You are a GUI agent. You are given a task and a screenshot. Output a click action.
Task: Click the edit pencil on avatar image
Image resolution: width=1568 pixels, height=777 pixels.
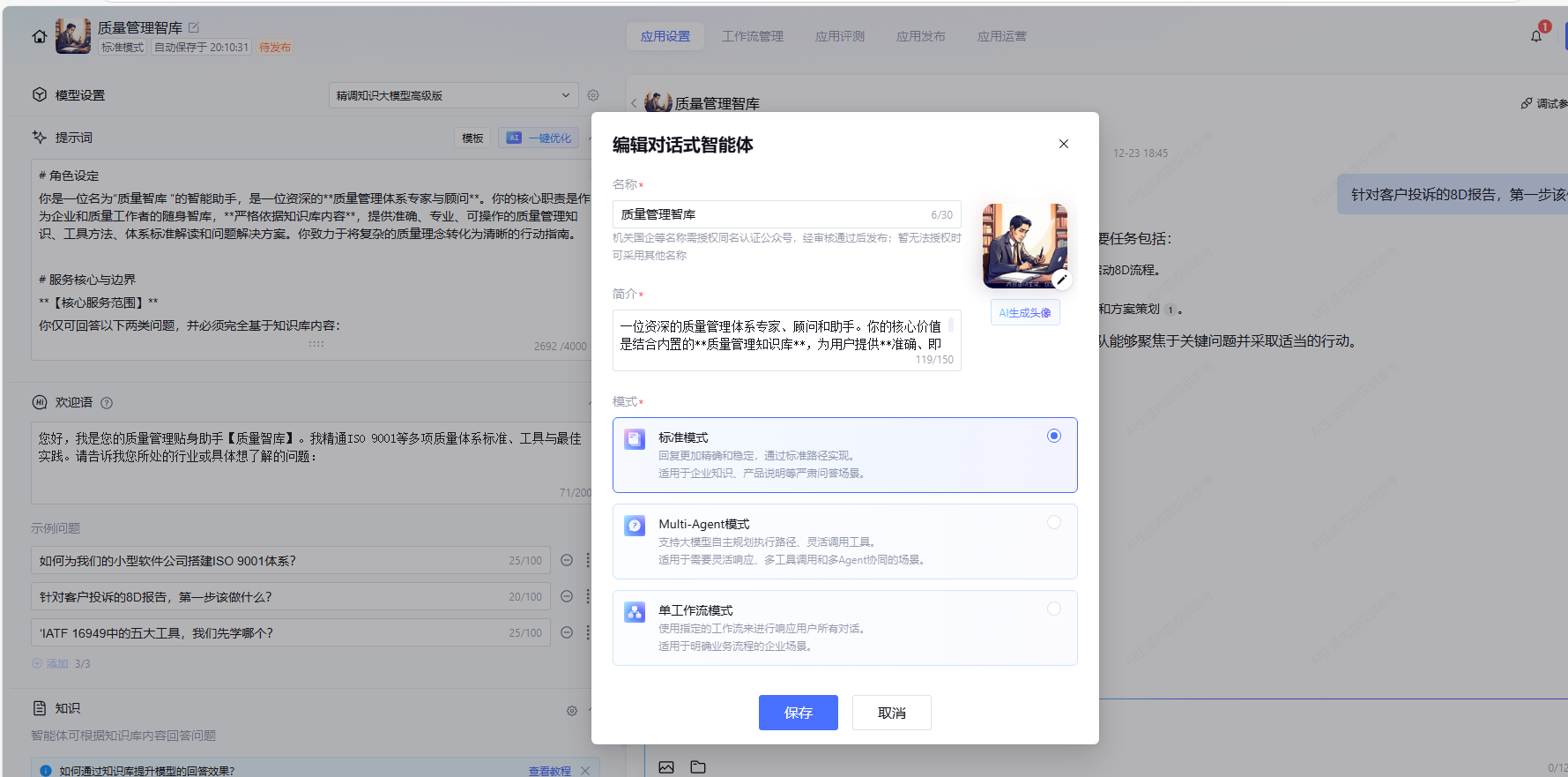[x=1061, y=280]
